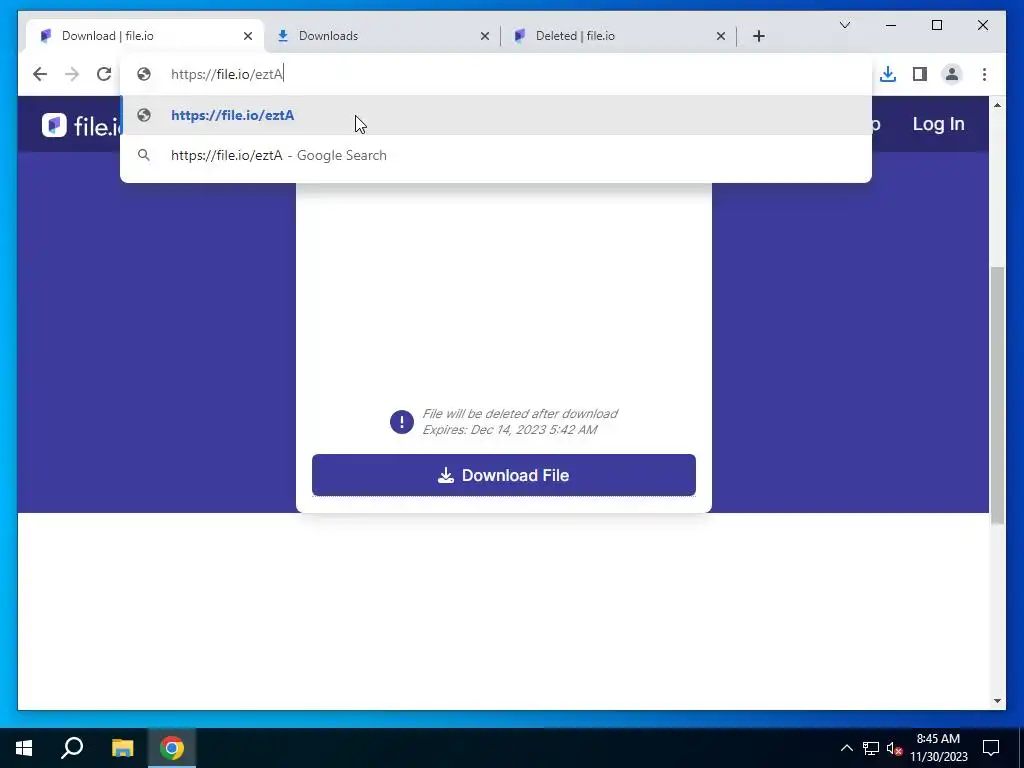Screen dimensions: 1024x768
Task: Click the scrollbar down arrow
Action: pyautogui.click(x=997, y=701)
